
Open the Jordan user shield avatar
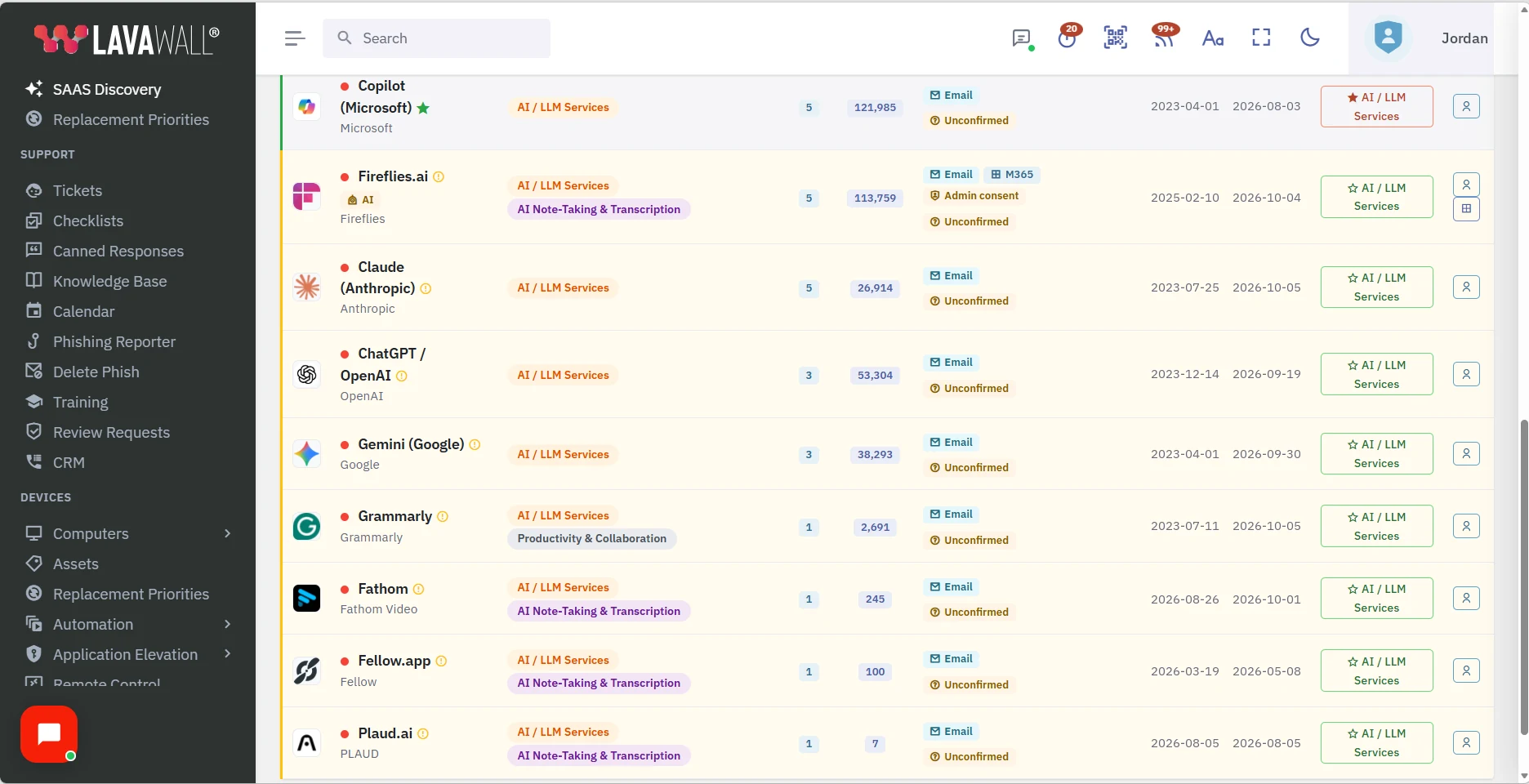coord(1388,38)
